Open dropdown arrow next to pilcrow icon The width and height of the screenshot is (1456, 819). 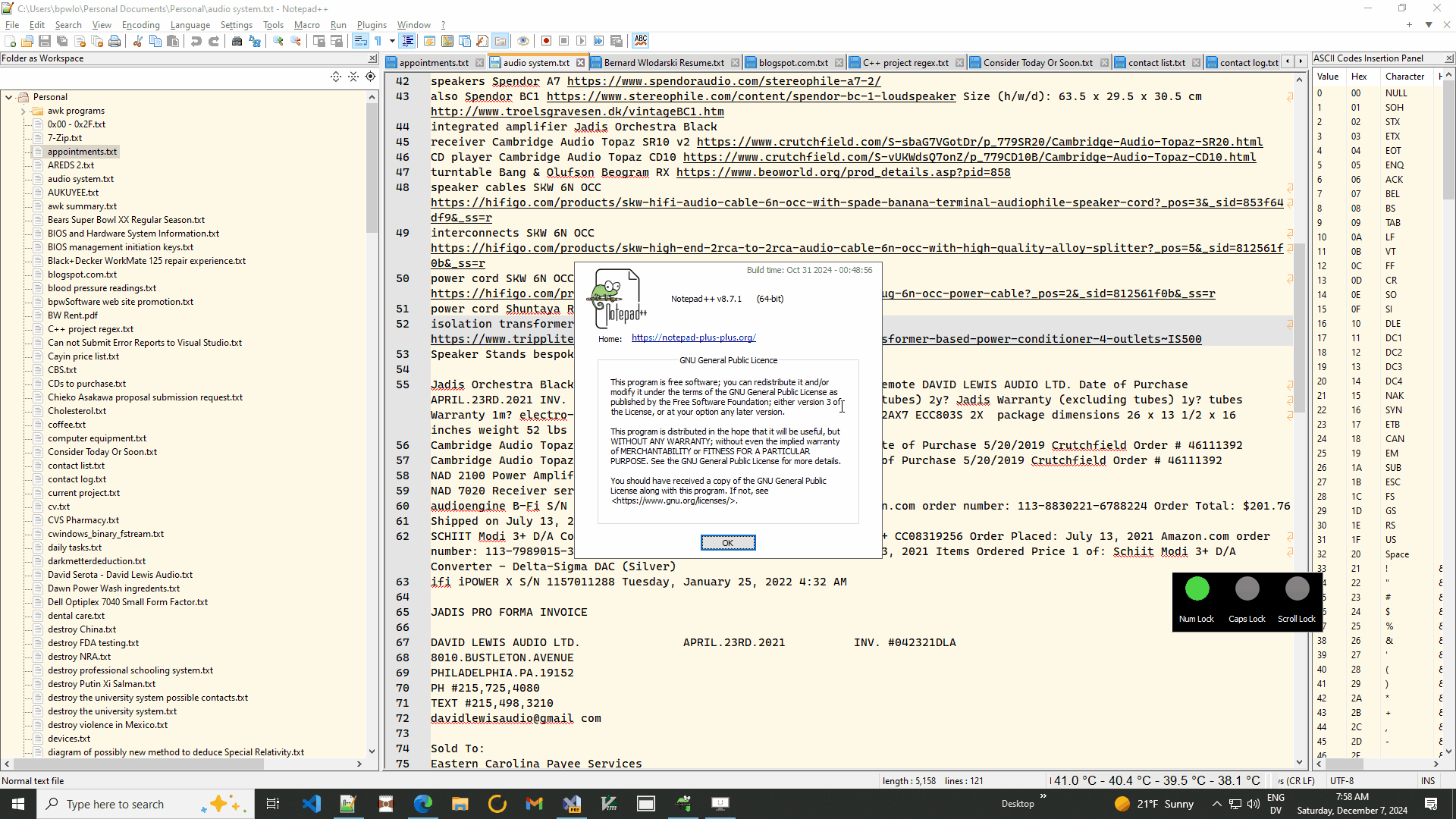[x=392, y=41]
